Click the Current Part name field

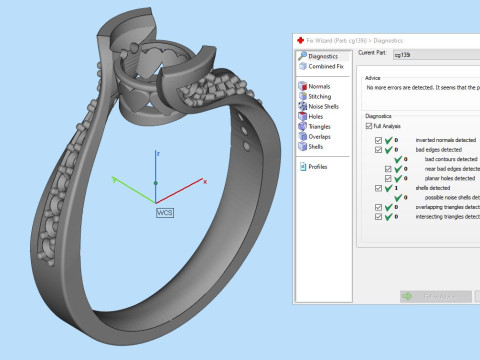pos(436,55)
